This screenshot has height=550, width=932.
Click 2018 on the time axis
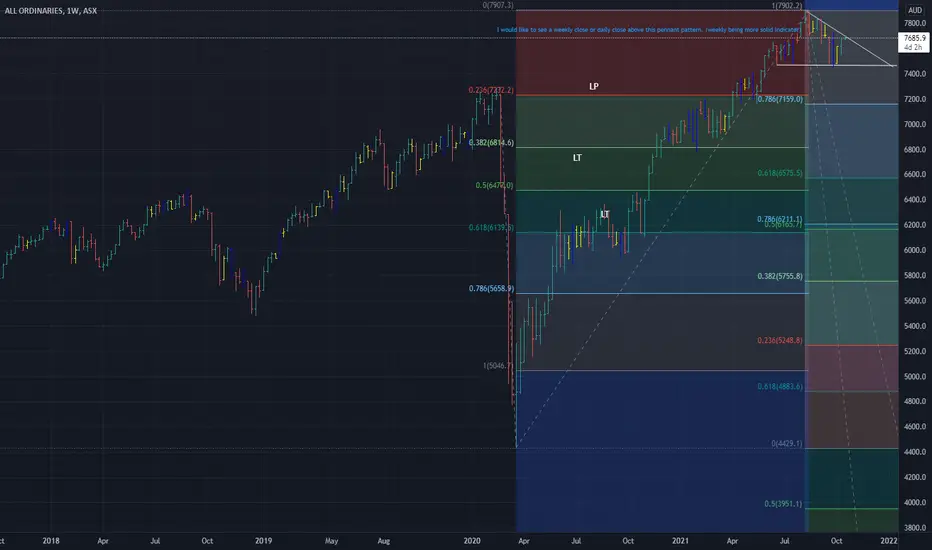[51, 540]
